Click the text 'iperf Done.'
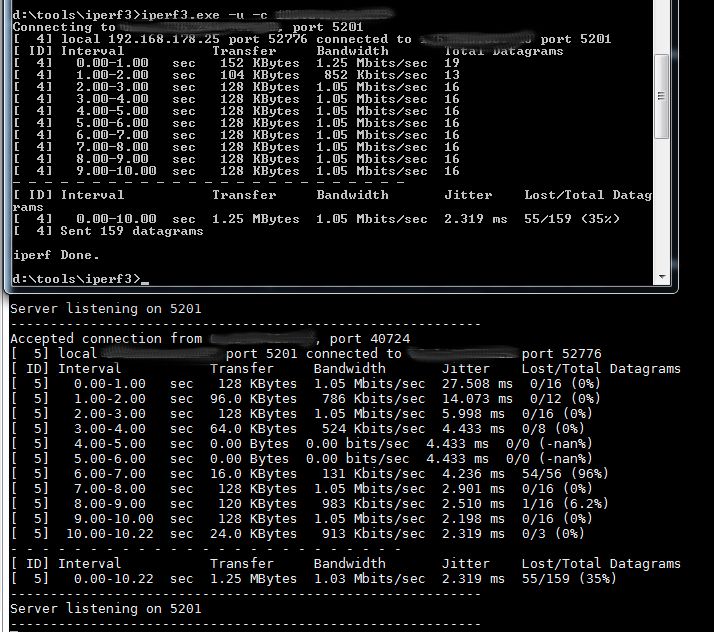Viewport: 714px width, 632px height. pos(56,255)
